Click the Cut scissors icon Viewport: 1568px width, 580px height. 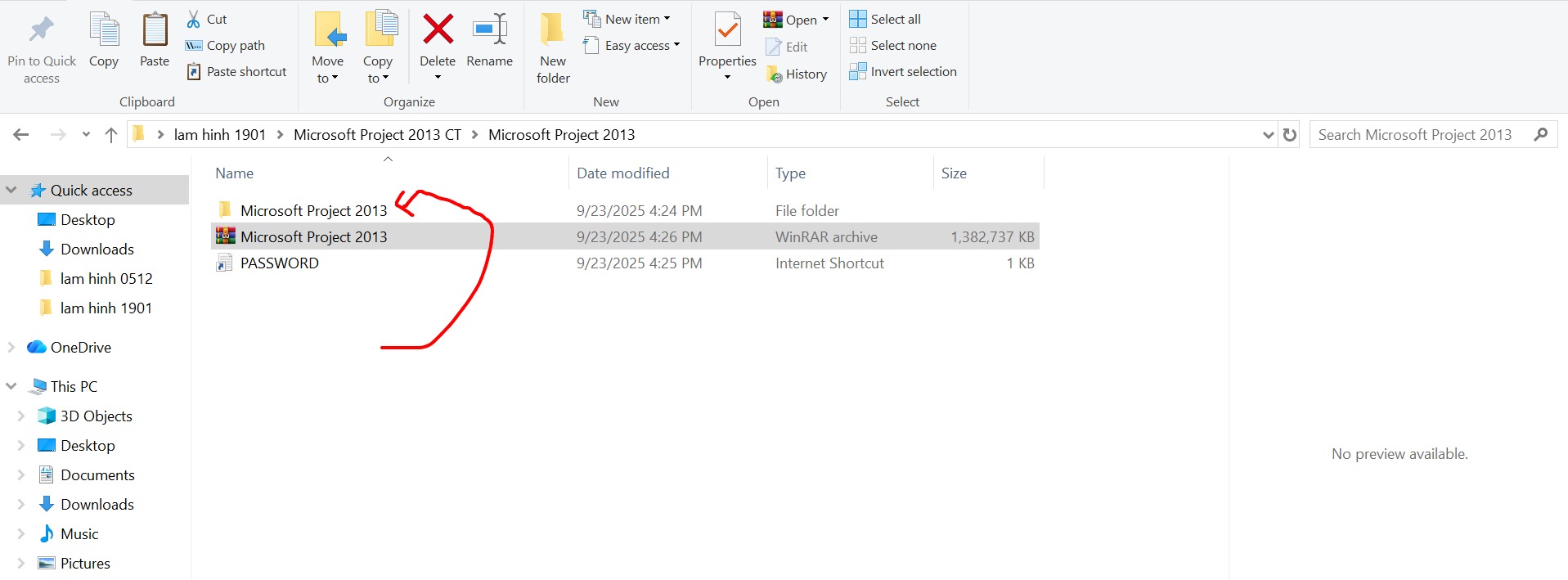[194, 19]
